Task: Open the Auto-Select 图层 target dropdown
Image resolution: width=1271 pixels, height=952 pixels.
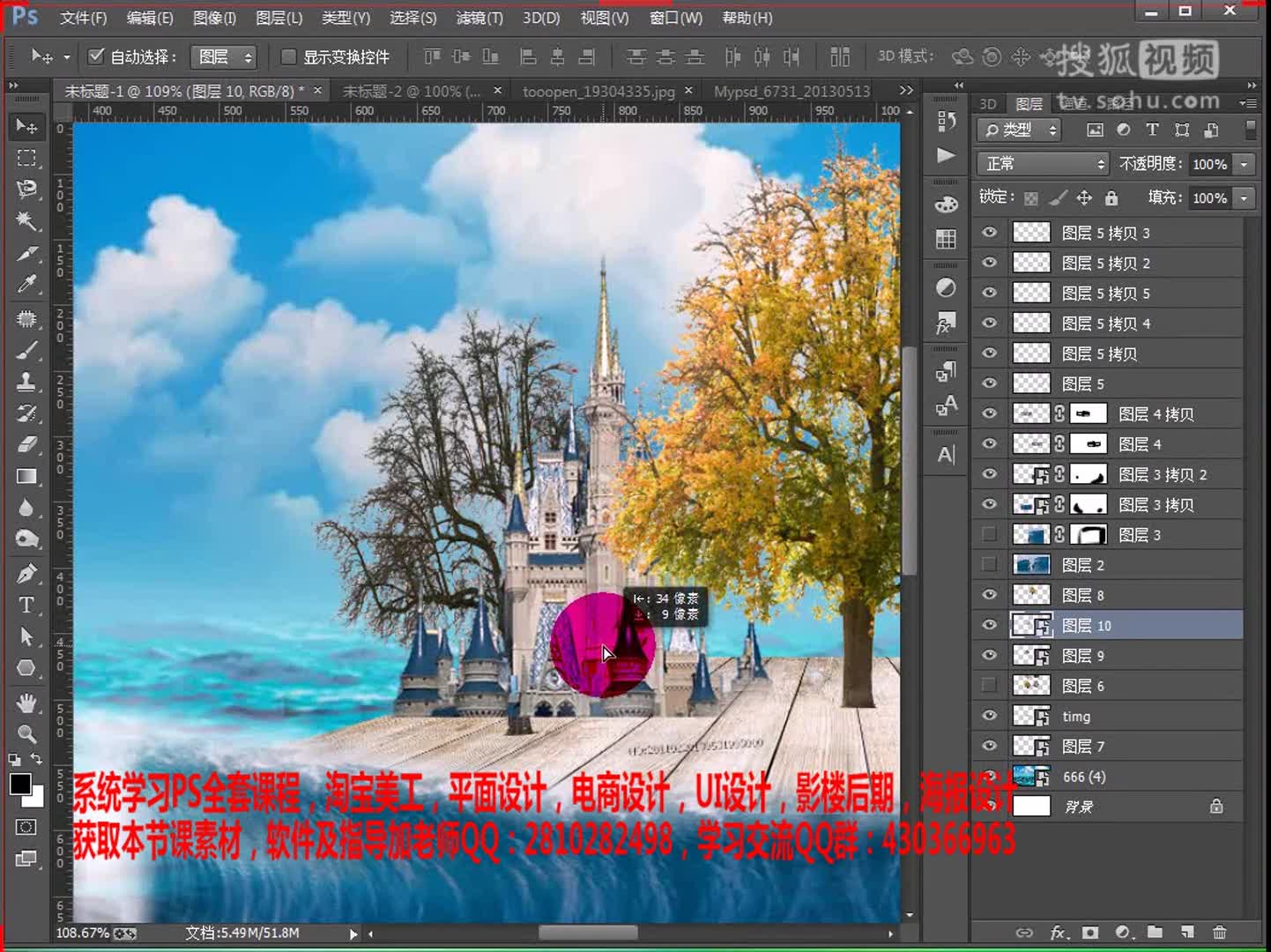Action: click(226, 57)
